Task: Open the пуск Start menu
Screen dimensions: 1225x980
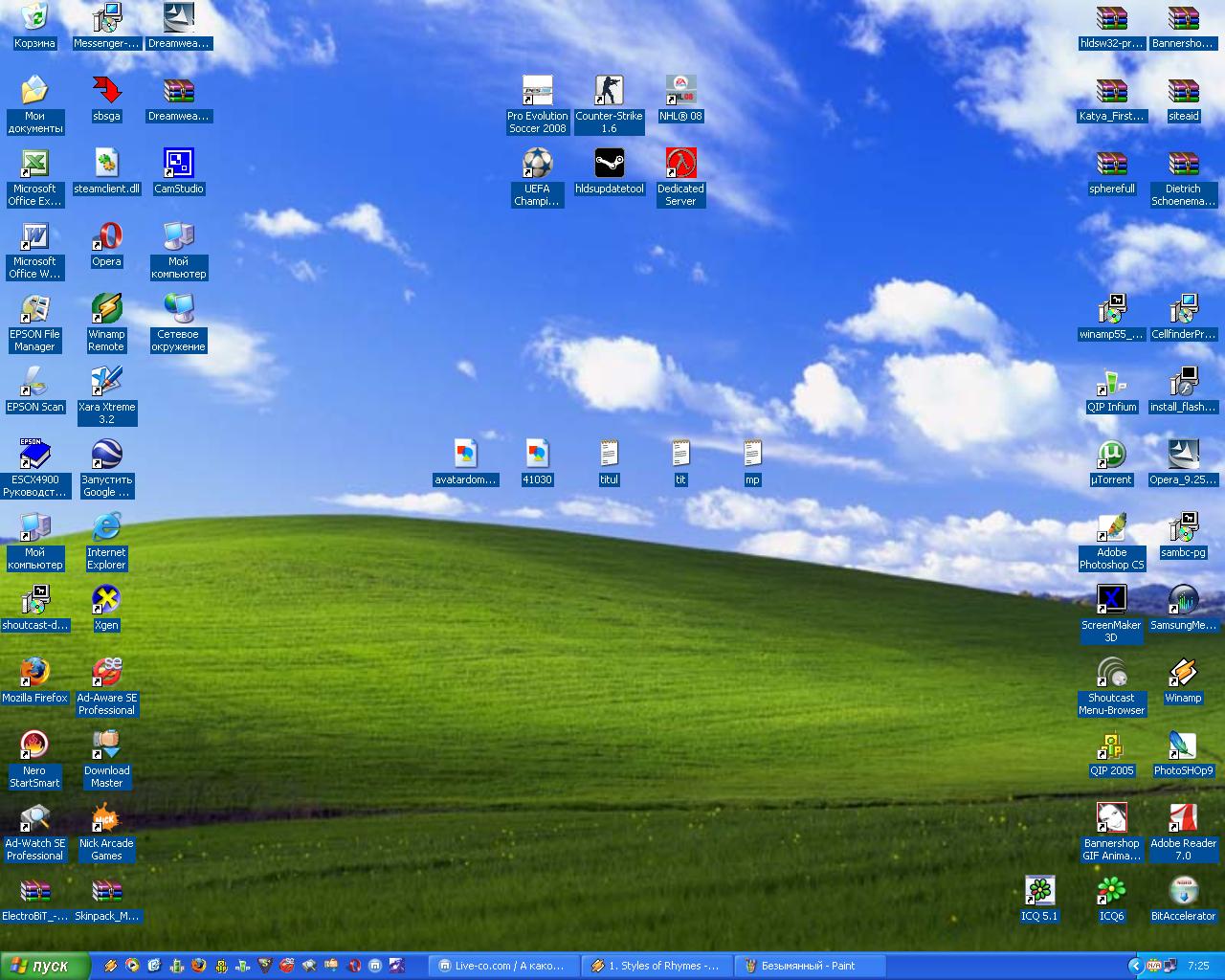Action: tap(45, 966)
